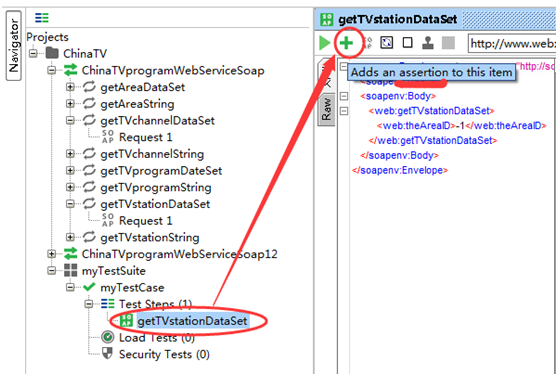558x376 pixels.
Task: Select Request 1 under getTVchannelDataSet
Action: click(x=145, y=137)
